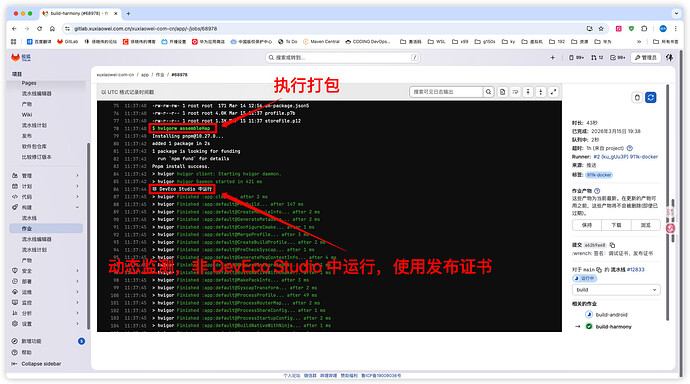Show the complete raw job log

tap(503, 92)
